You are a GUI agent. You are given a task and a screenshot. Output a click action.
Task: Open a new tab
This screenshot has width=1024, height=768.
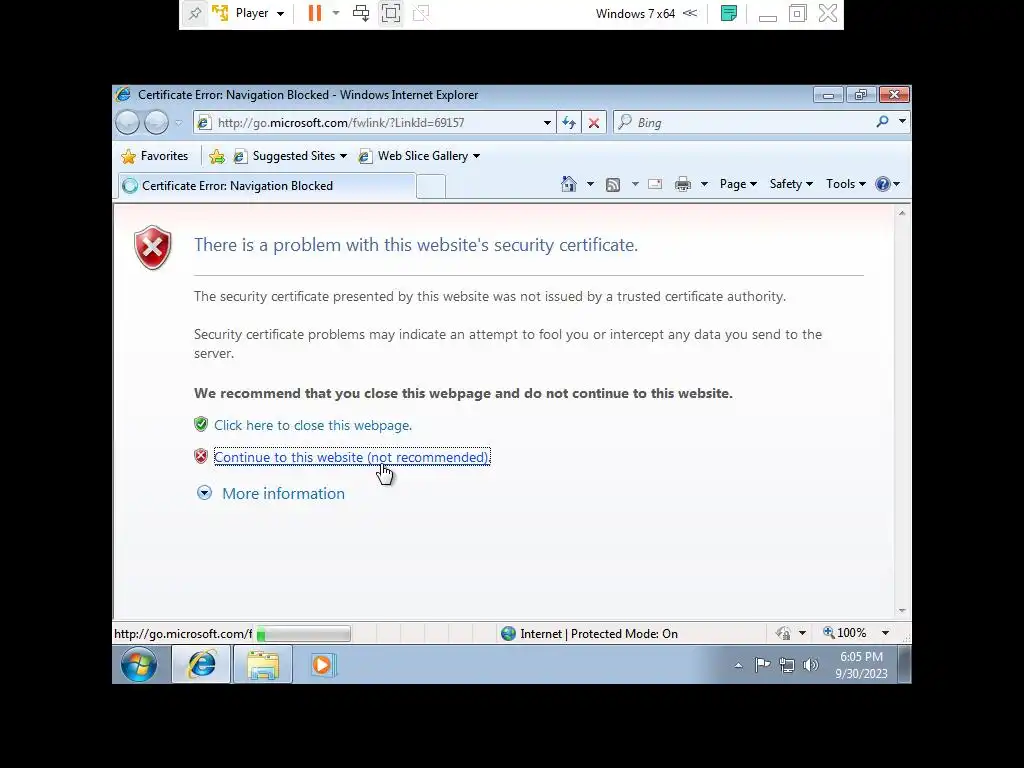point(431,186)
